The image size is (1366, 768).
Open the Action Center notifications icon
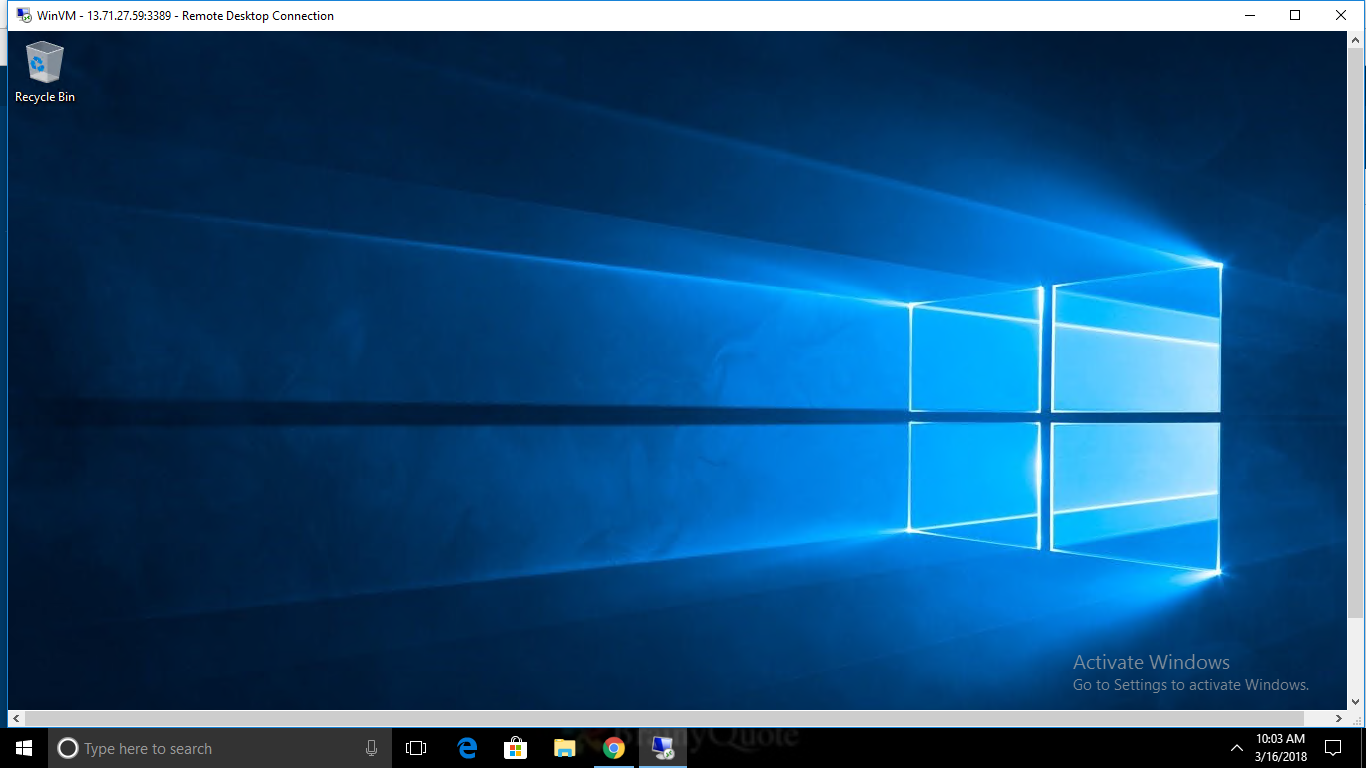click(1332, 748)
